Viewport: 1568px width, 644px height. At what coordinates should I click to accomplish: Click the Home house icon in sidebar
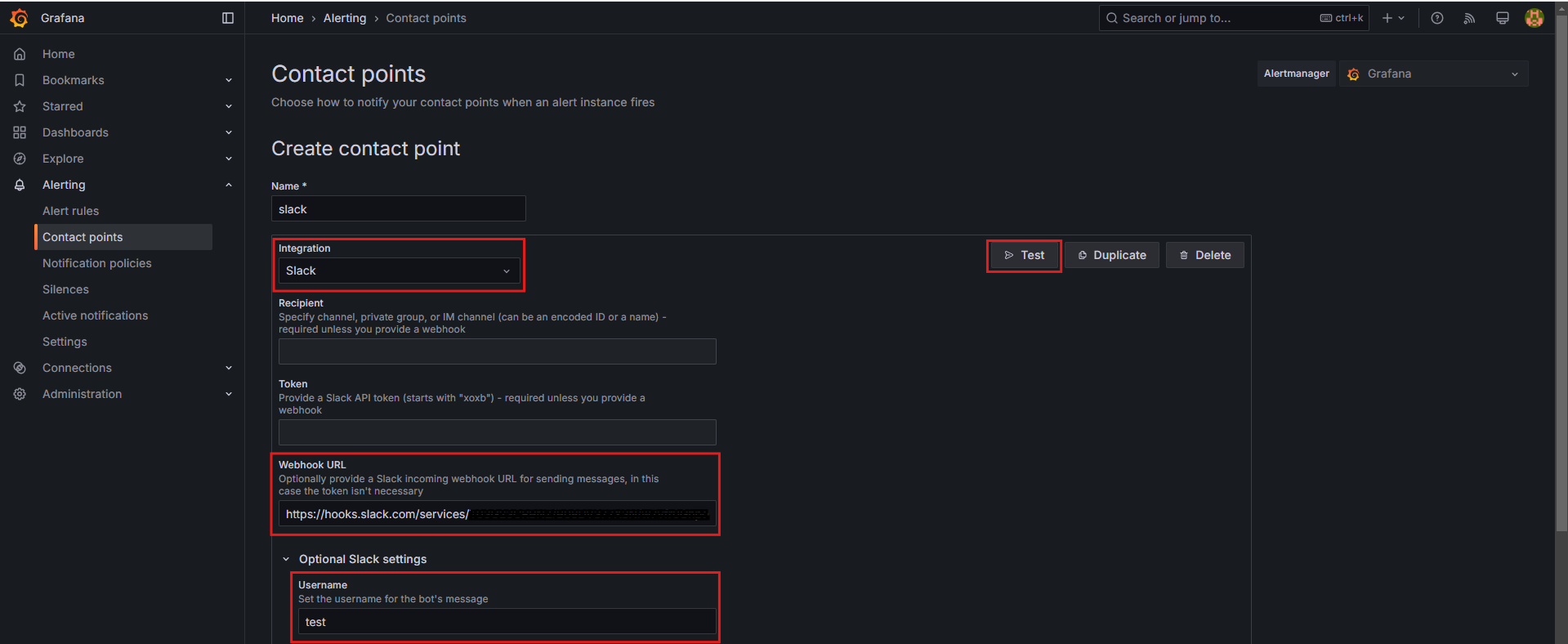click(20, 54)
